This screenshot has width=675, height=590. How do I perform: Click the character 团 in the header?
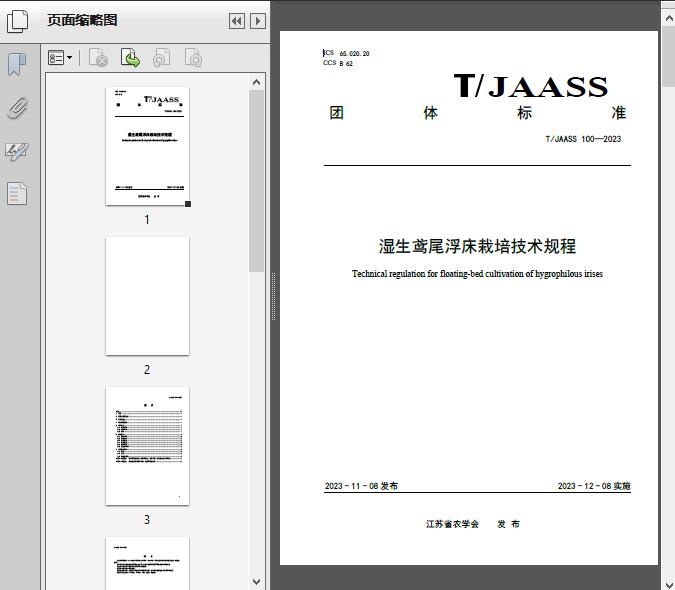point(337,113)
